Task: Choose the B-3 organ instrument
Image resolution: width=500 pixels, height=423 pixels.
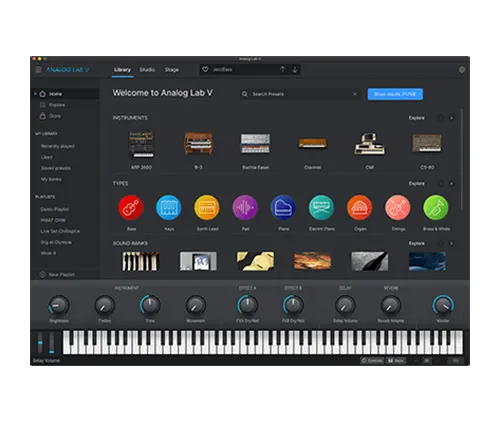Action: (x=198, y=144)
